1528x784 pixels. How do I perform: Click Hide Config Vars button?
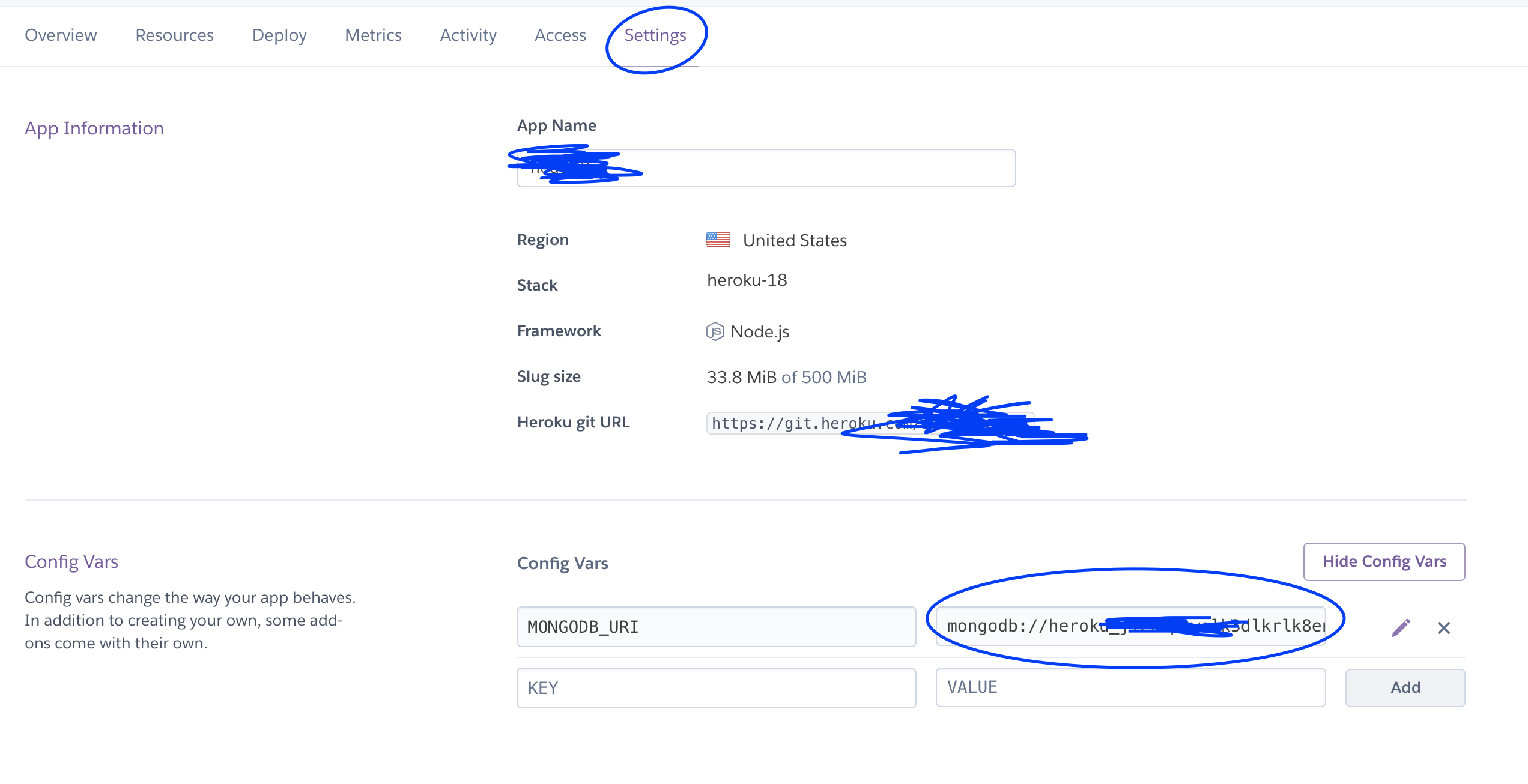pyautogui.click(x=1384, y=562)
